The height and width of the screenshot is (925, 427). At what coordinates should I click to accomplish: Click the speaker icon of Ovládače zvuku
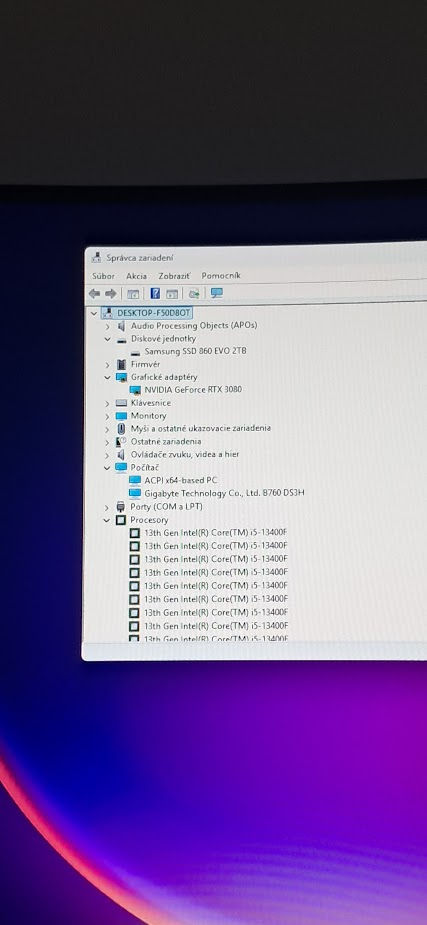coord(121,455)
